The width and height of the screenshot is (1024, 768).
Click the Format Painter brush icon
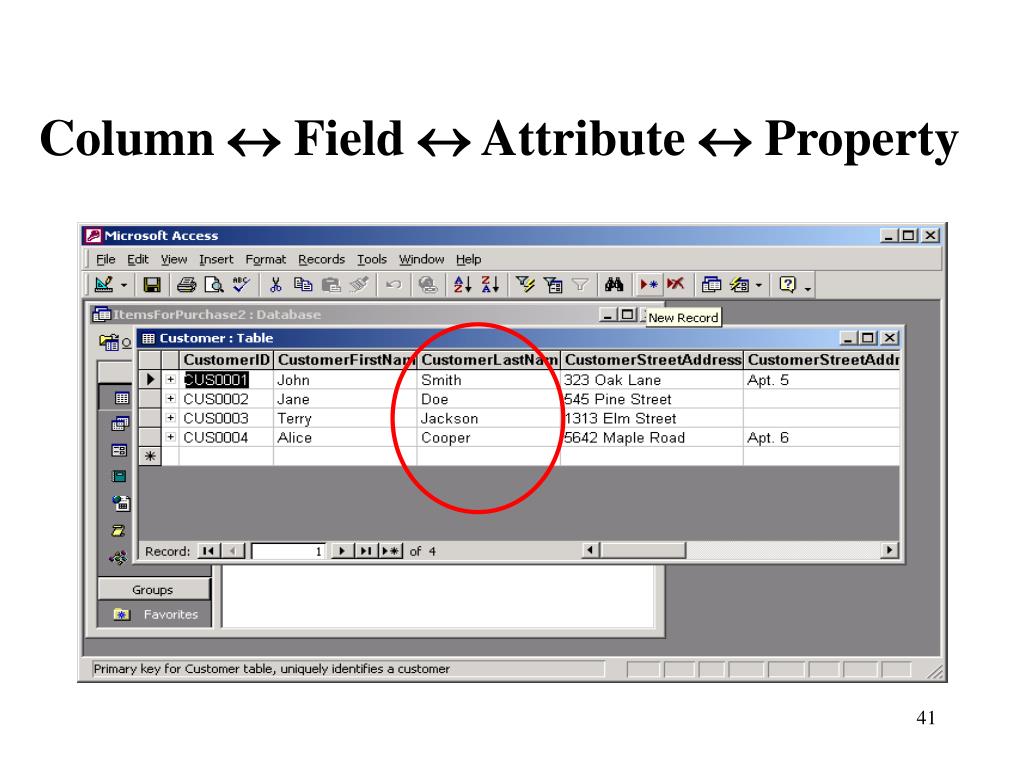tap(359, 285)
